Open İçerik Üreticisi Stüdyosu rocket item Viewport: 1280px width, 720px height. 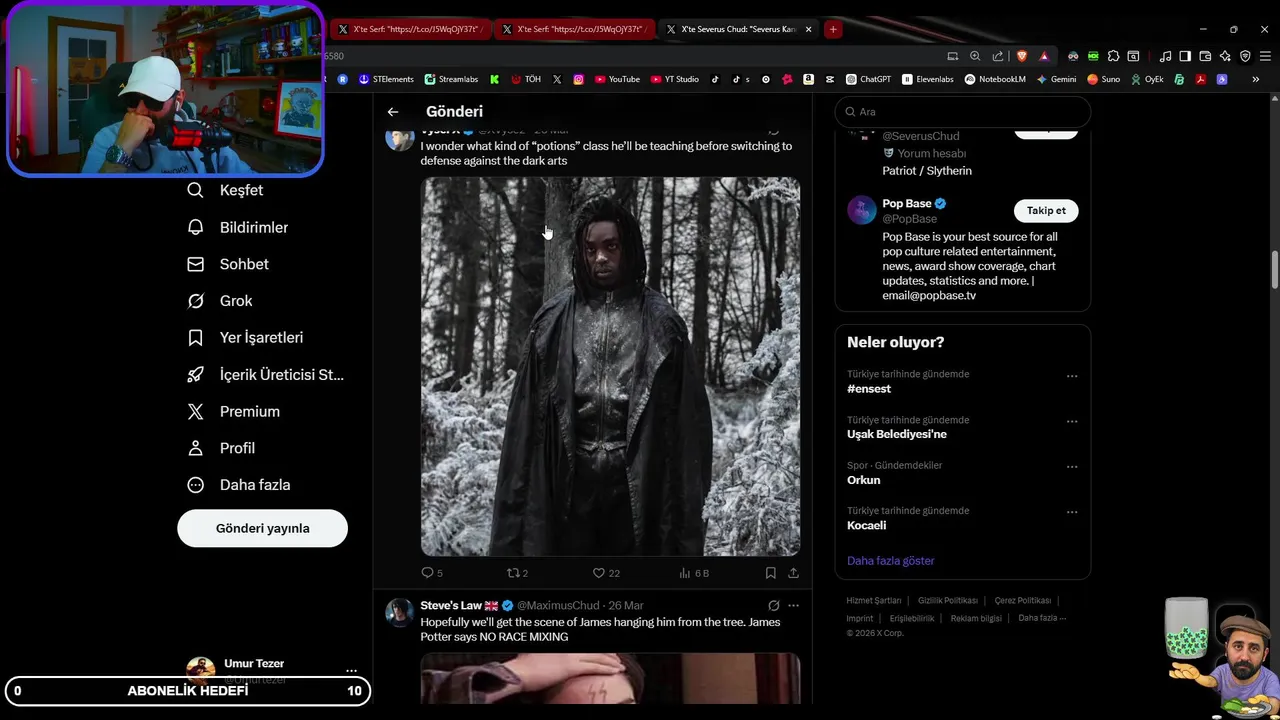pyautogui.click(x=266, y=375)
